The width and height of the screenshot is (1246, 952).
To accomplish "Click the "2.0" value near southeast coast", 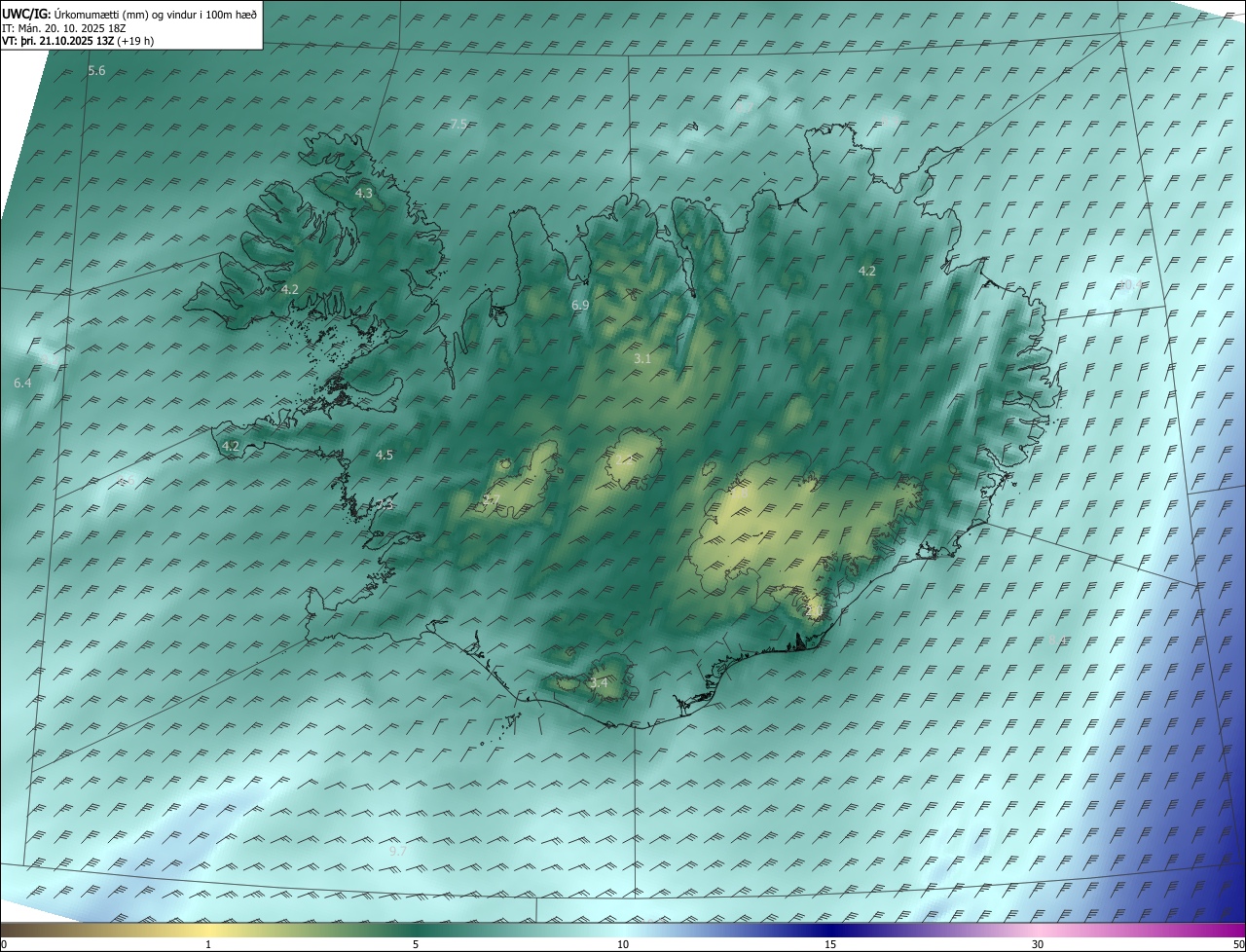I will click(x=814, y=610).
